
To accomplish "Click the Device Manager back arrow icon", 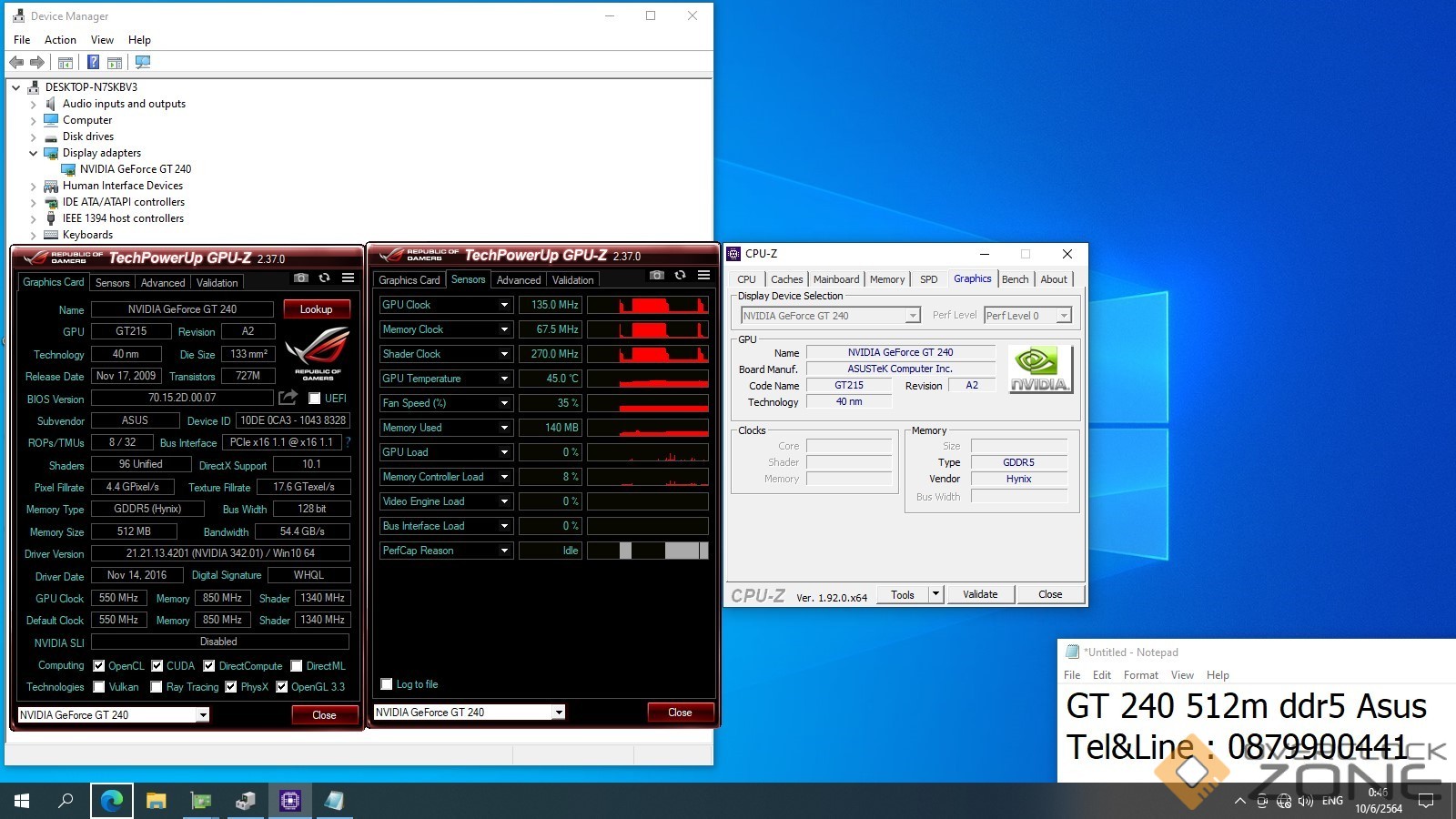I will coord(16,62).
